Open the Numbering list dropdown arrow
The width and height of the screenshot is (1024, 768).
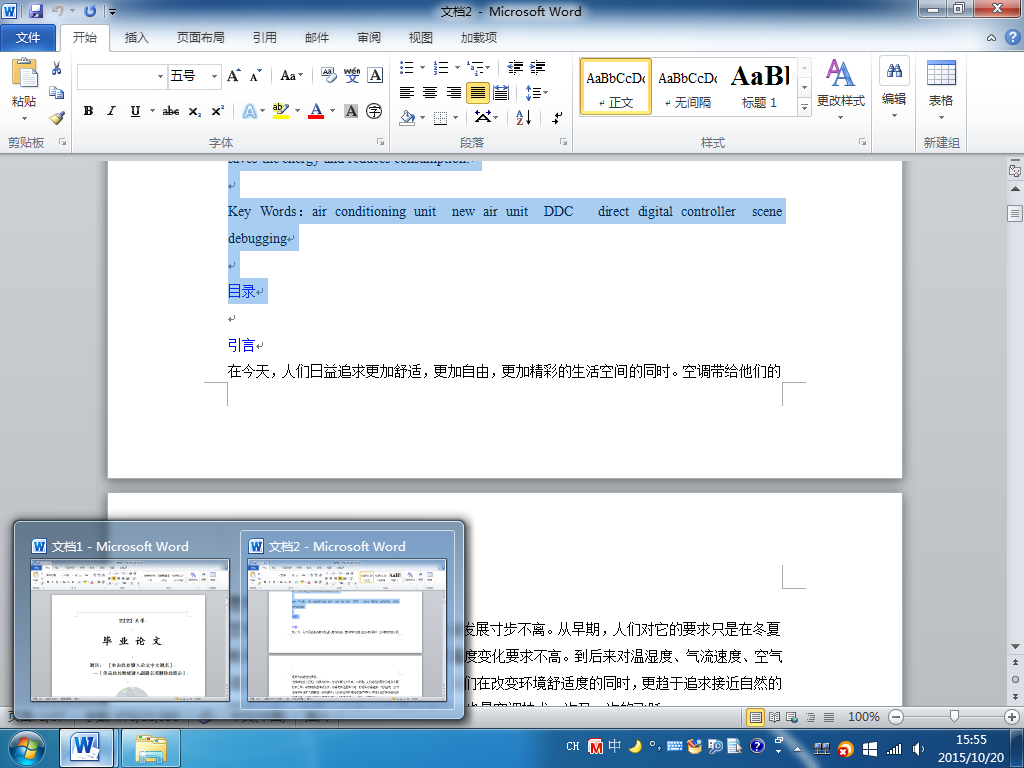tap(456, 67)
